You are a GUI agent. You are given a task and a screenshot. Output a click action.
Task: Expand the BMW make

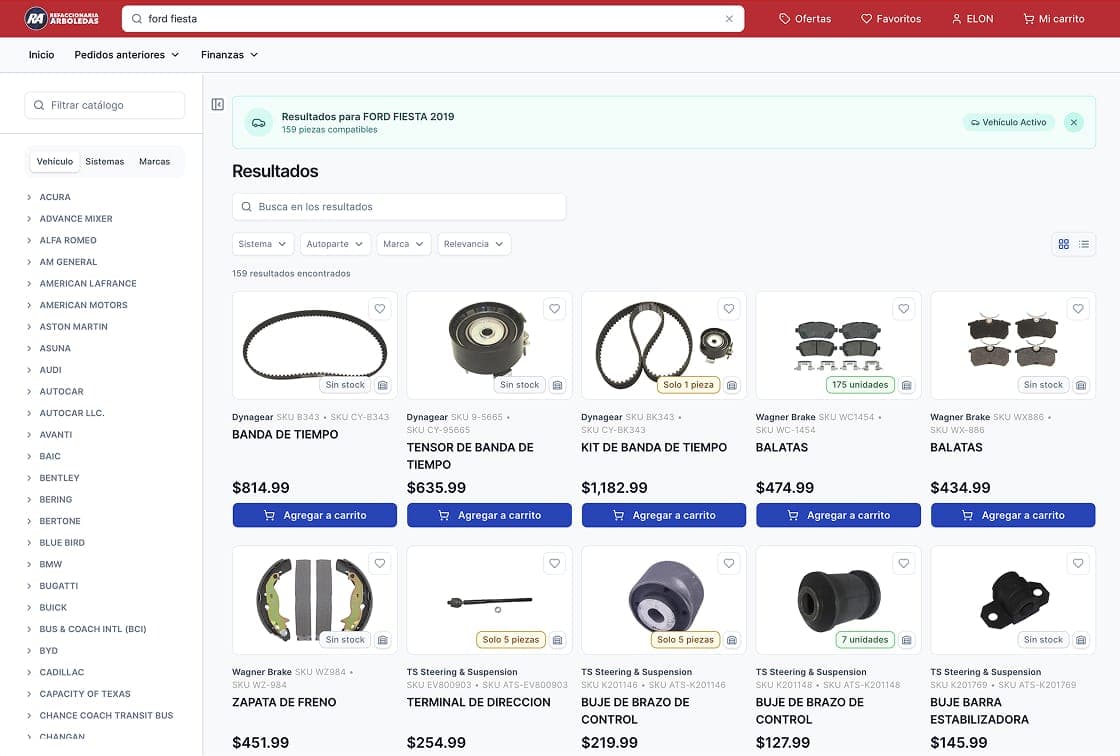29,564
